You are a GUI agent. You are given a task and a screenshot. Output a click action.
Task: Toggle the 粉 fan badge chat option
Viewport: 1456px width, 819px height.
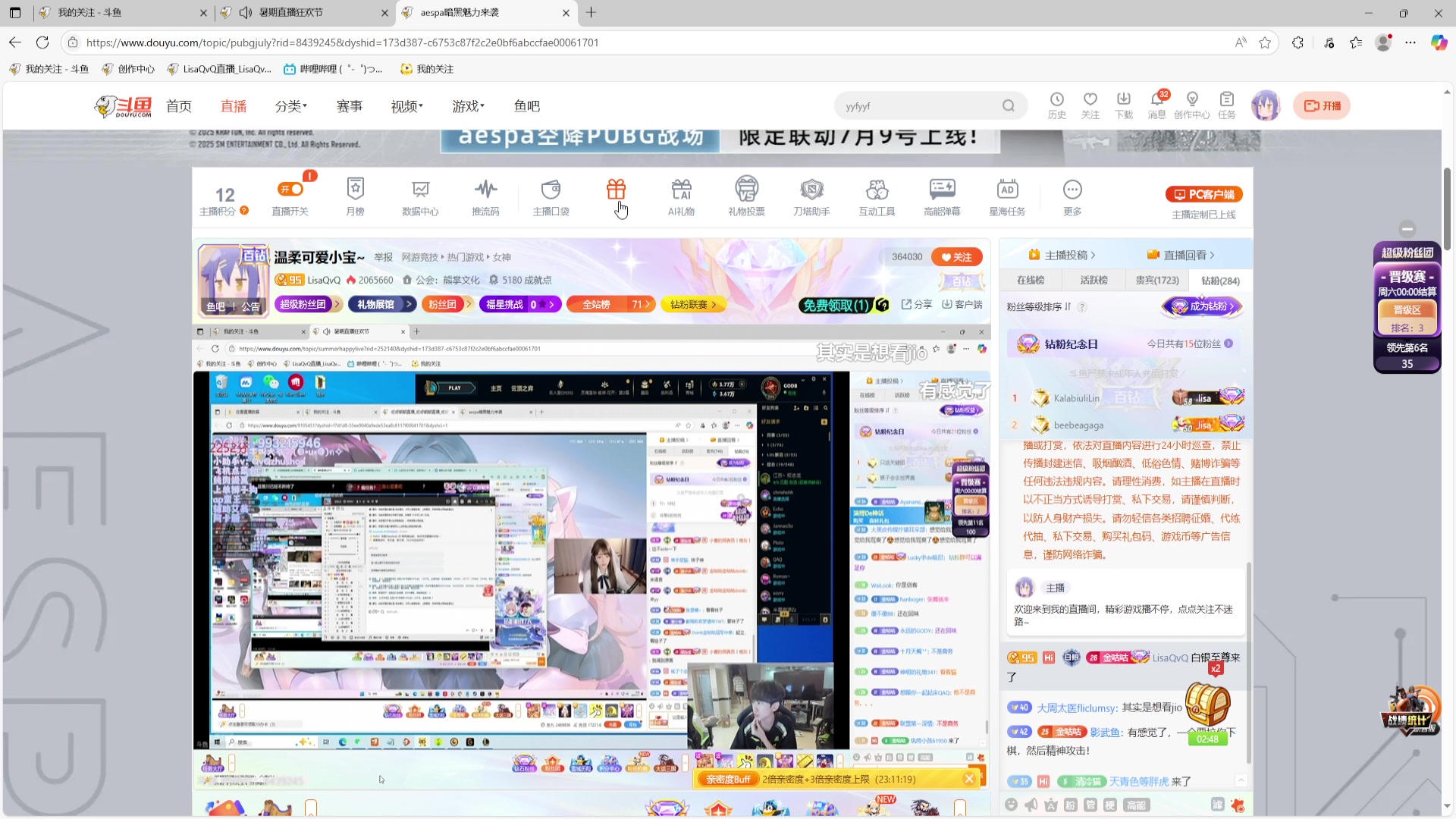[1070, 805]
